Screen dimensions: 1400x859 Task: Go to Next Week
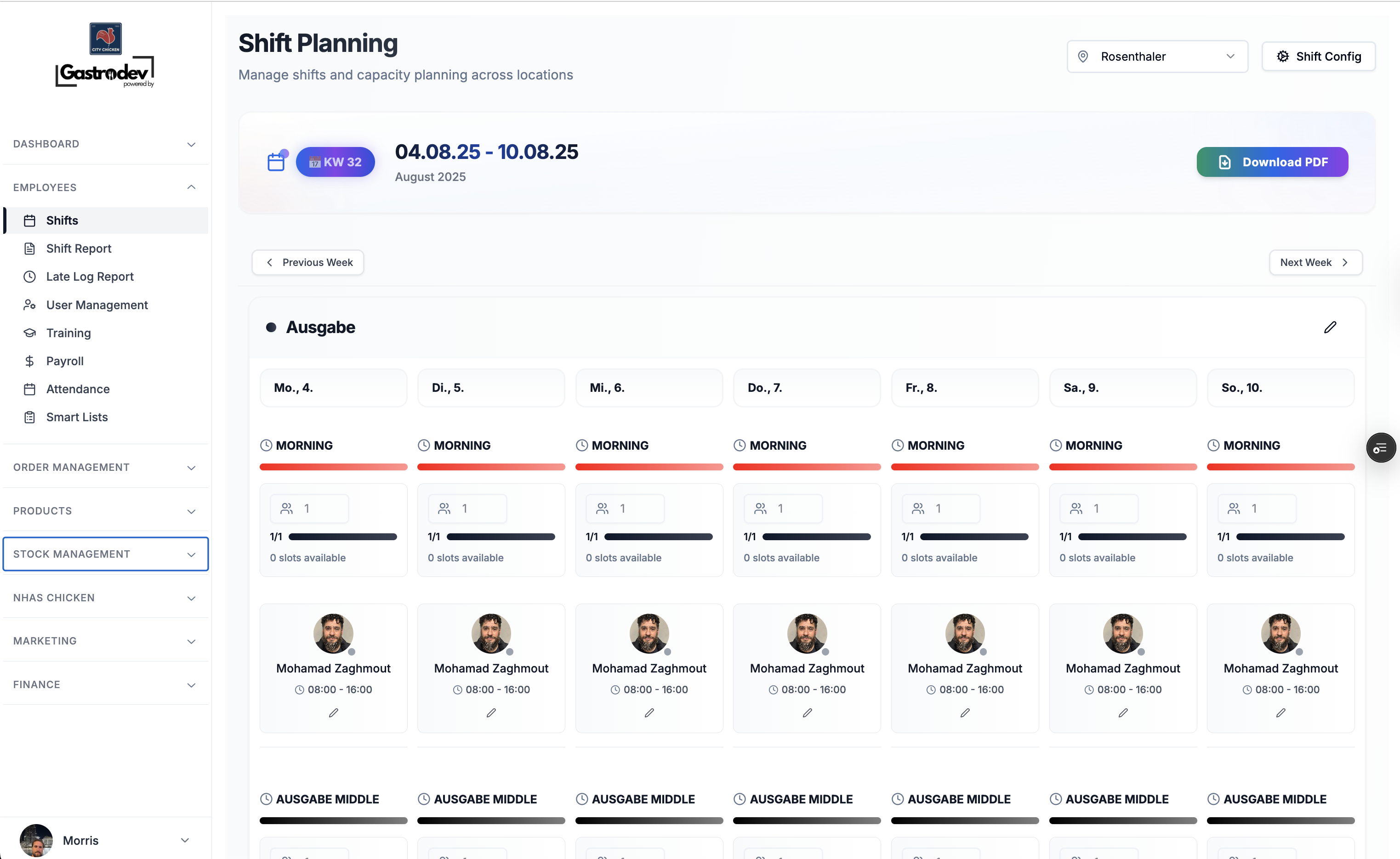pyautogui.click(x=1315, y=262)
